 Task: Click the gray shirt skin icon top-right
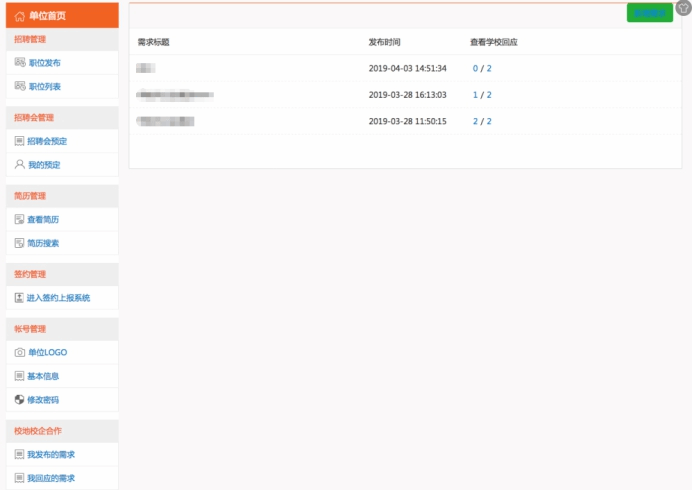pos(684,8)
